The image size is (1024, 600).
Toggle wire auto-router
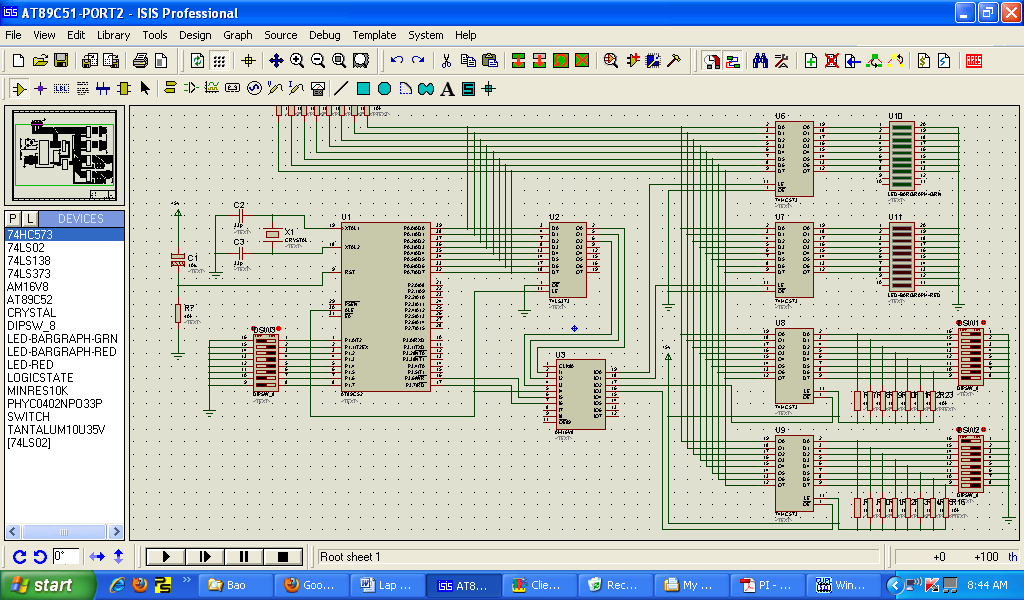point(733,61)
